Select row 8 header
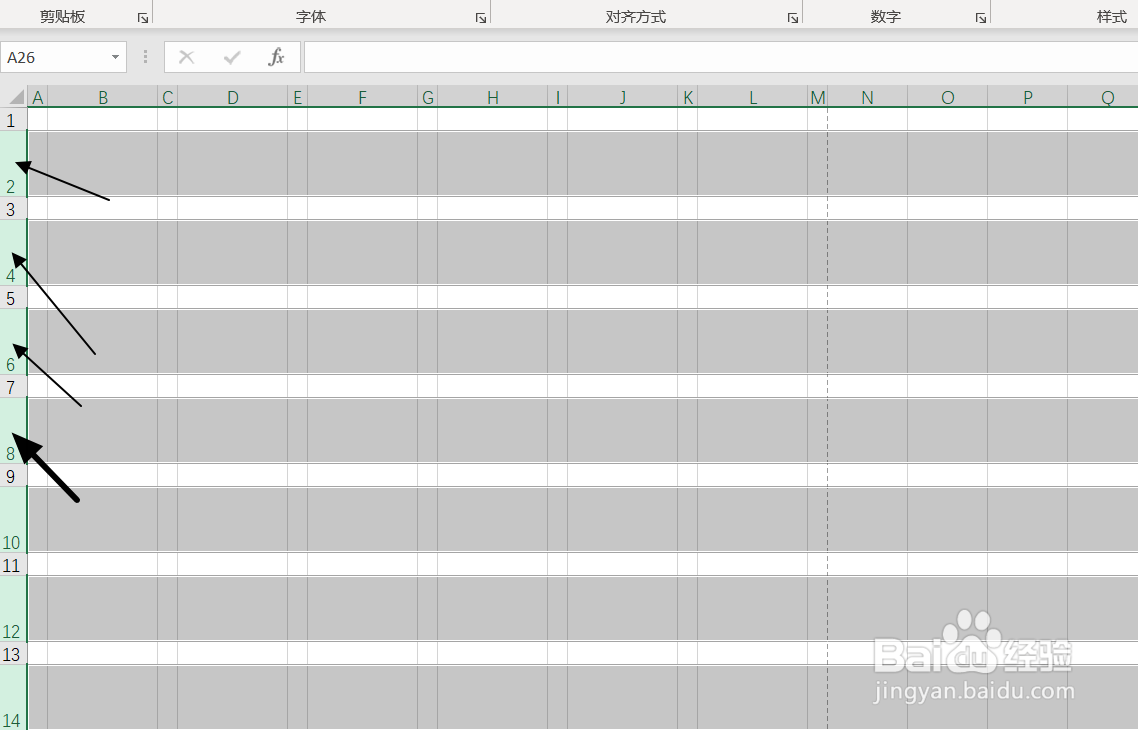This screenshot has width=1138, height=730. point(13,430)
